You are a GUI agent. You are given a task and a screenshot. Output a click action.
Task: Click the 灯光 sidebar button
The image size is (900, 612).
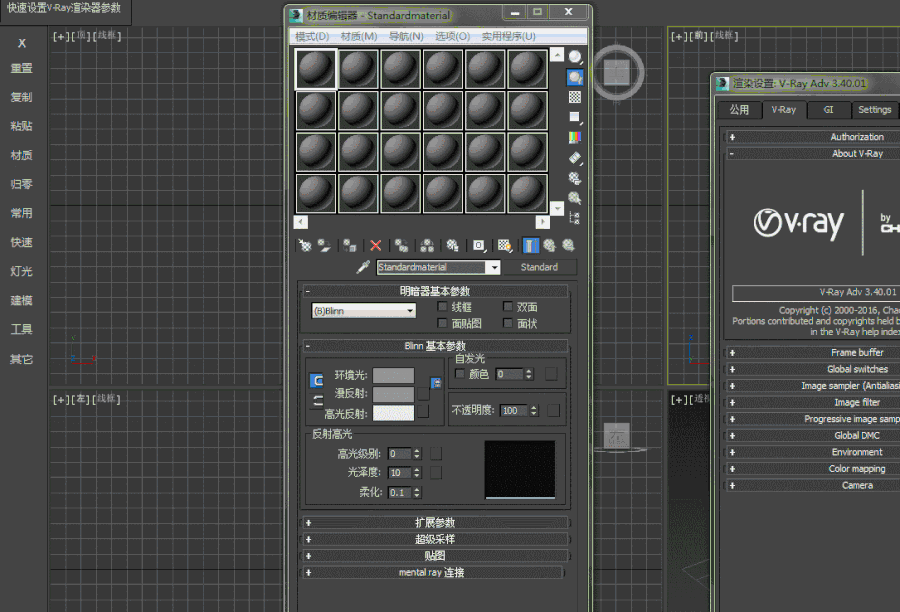[x=22, y=271]
